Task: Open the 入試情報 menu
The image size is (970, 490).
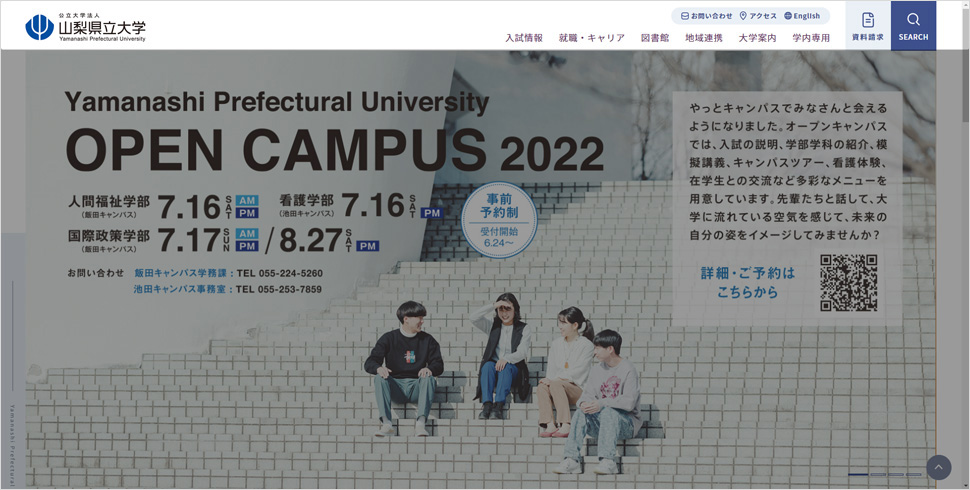Action: pos(524,38)
